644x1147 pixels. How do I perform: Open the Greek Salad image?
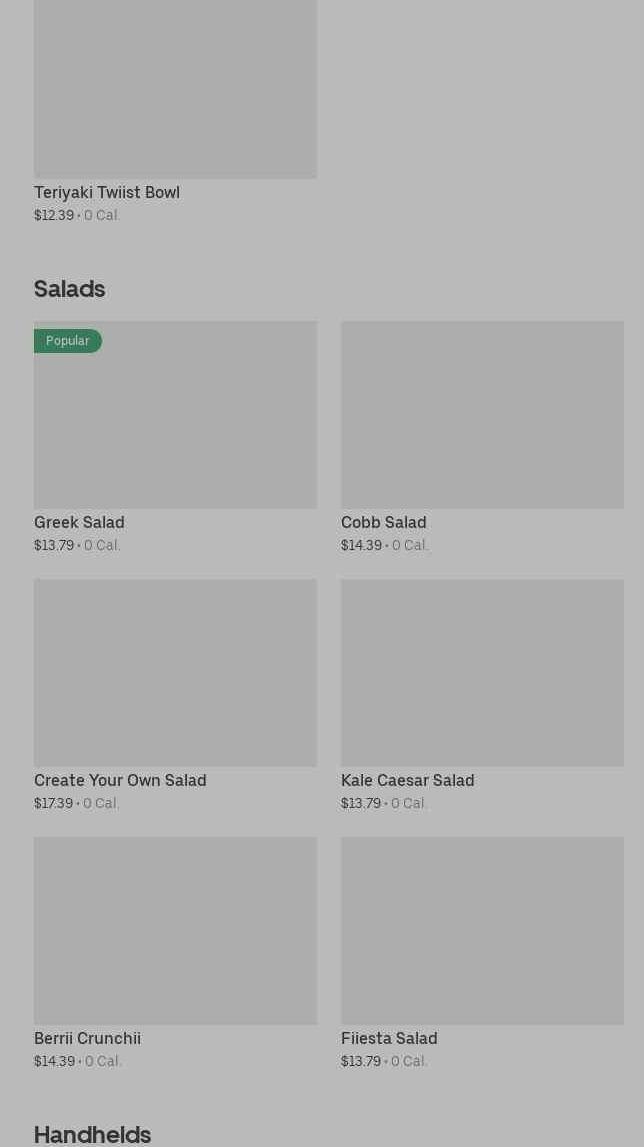[x=175, y=425]
